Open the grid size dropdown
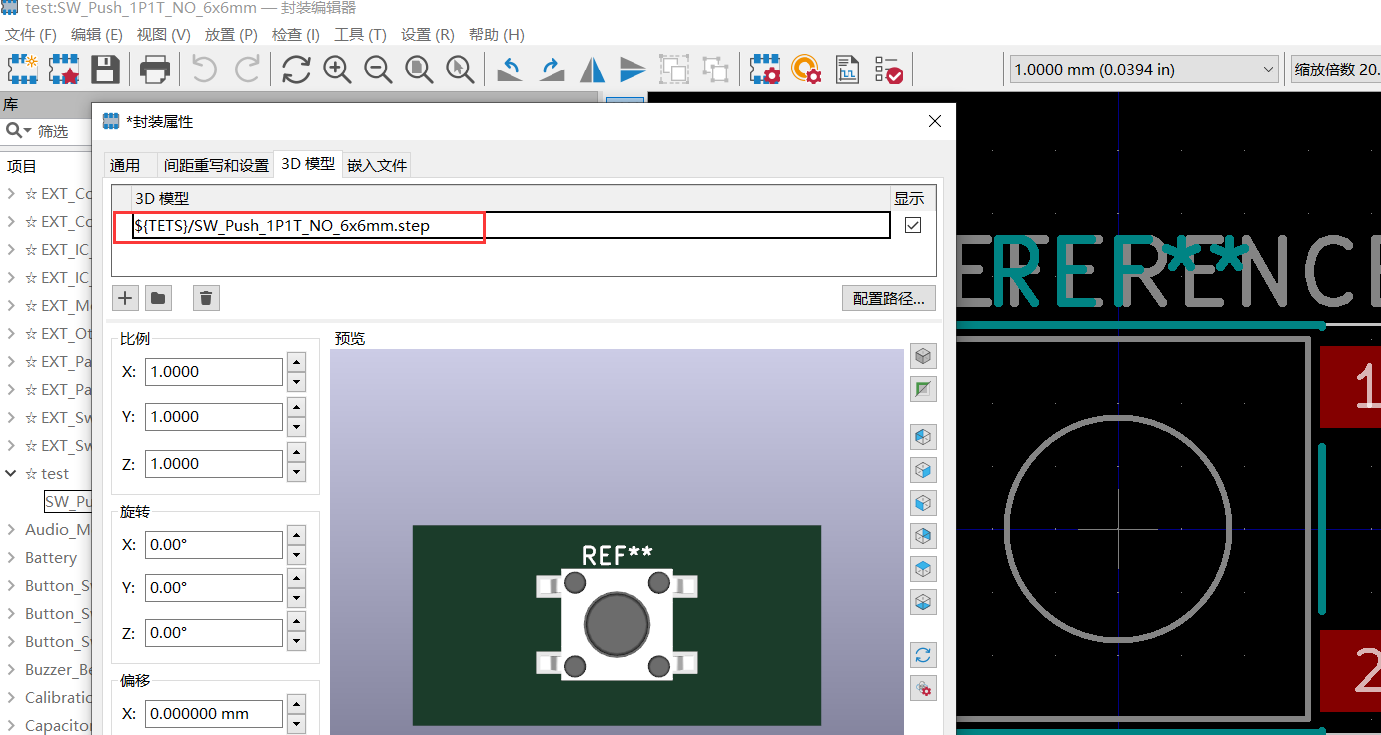 (x=1268, y=69)
